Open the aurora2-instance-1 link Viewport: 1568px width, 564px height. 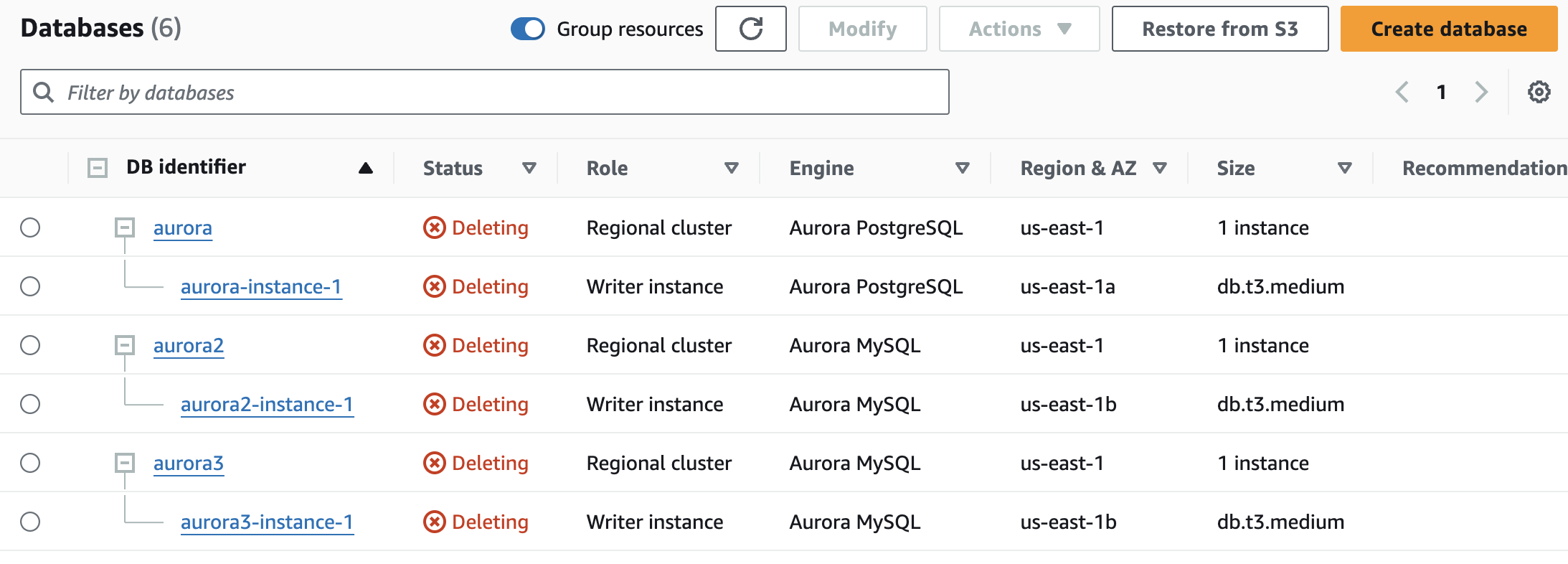[x=267, y=405]
